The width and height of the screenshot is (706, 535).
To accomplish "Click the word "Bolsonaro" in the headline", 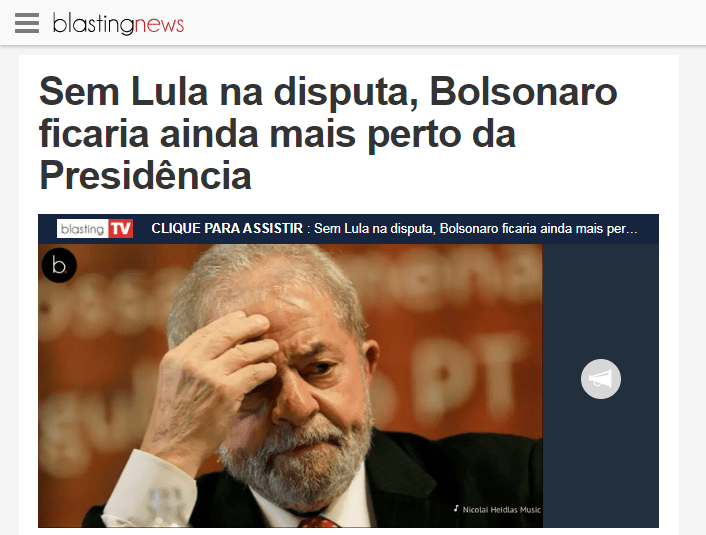I will [x=523, y=92].
